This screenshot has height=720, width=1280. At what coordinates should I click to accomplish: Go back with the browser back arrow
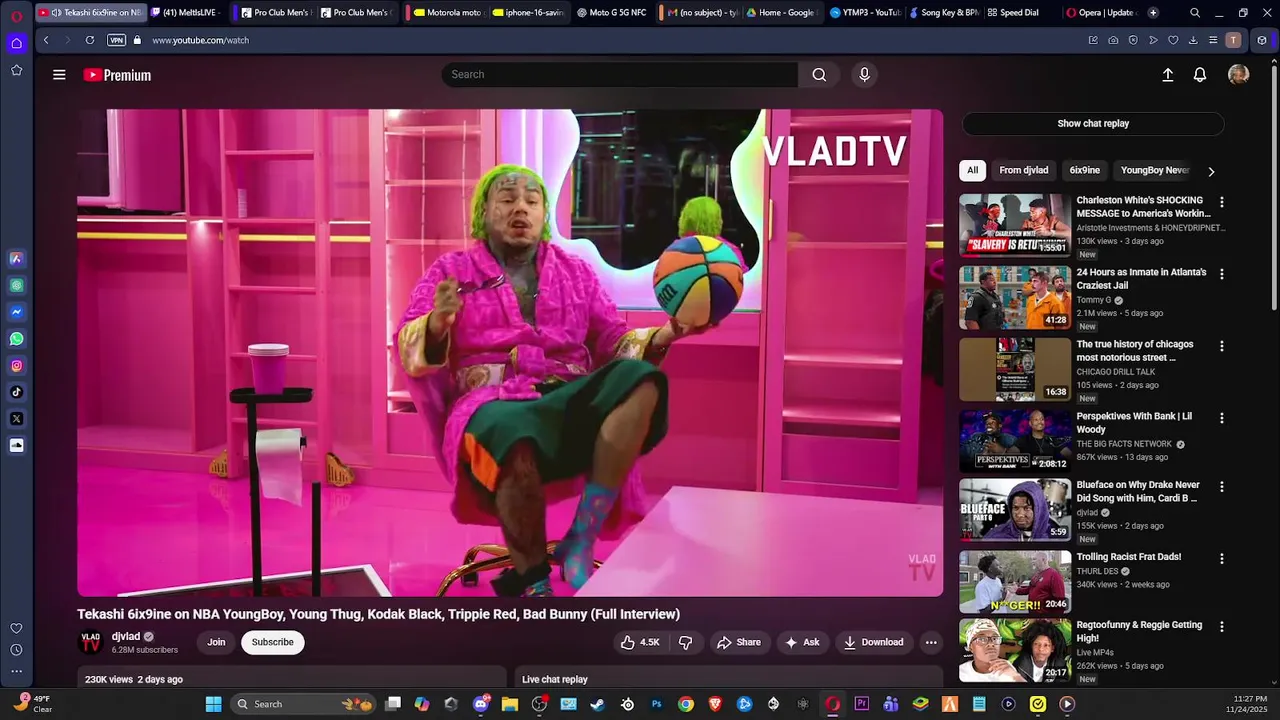tap(46, 40)
